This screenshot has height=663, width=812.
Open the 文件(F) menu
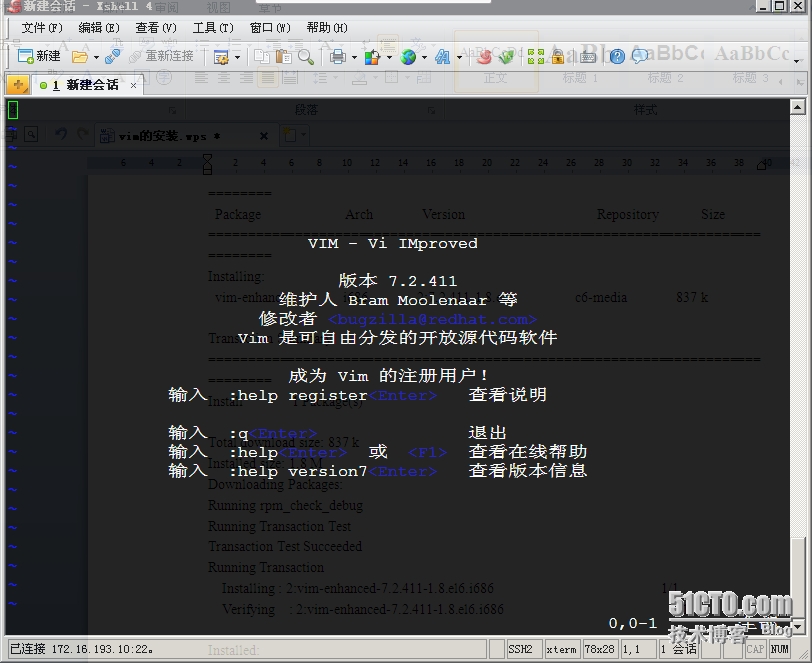pyautogui.click(x=42, y=27)
